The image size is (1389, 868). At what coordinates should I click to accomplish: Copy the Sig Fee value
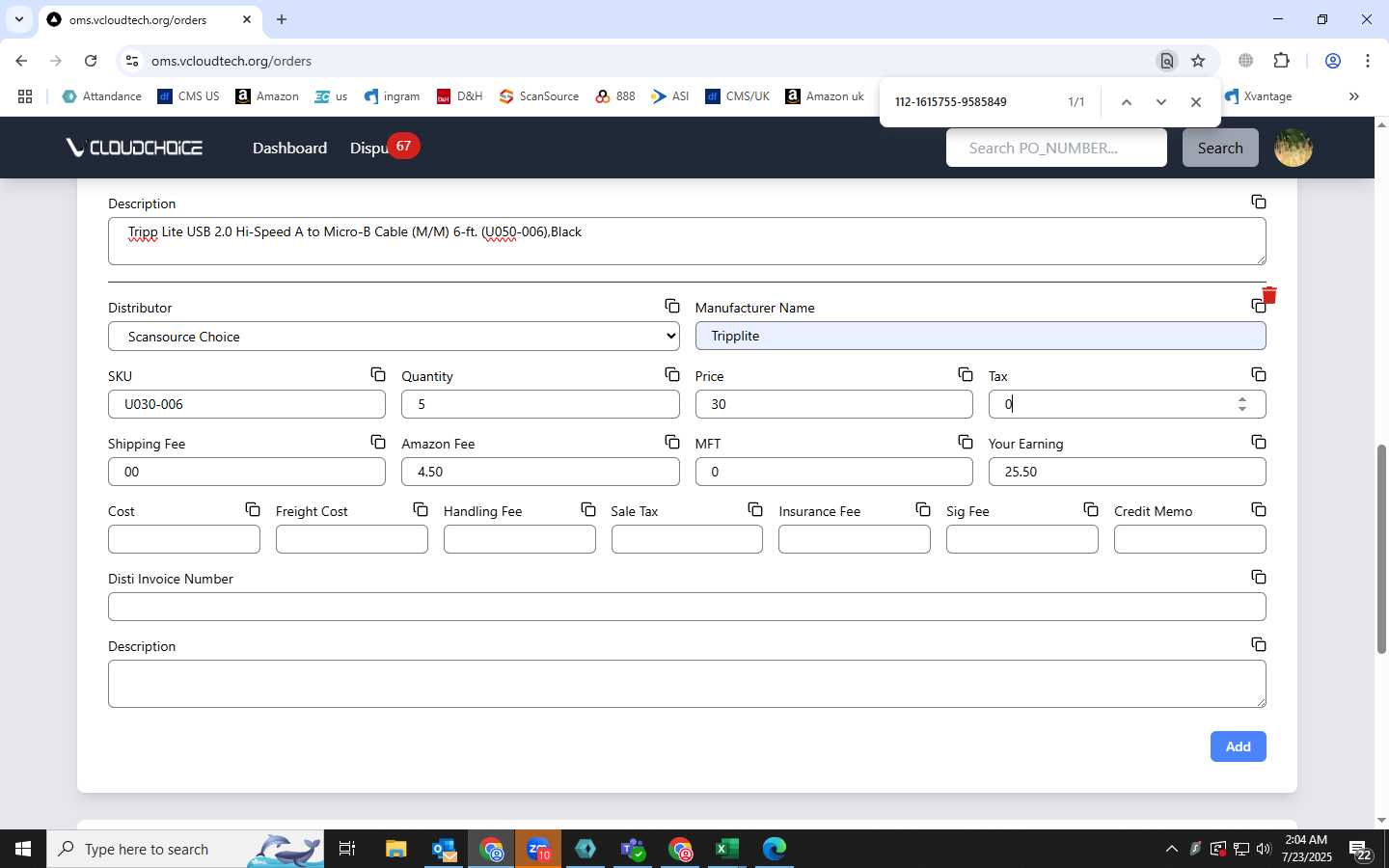1091,509
